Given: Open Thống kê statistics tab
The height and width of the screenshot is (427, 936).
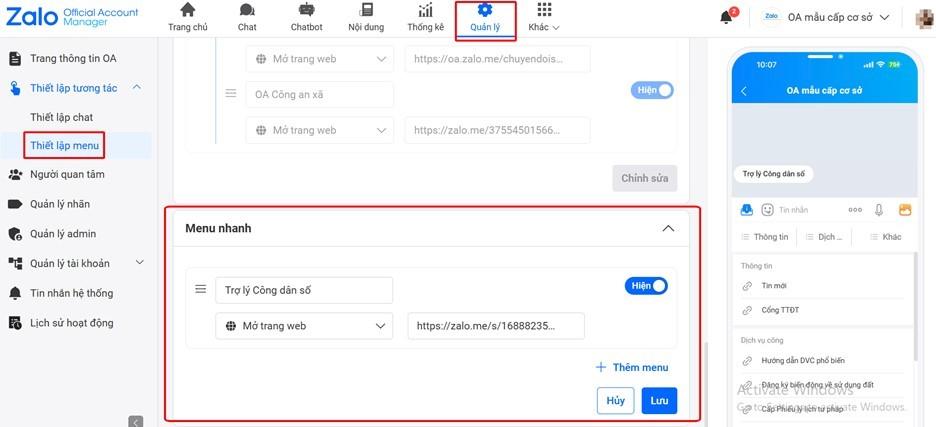Looking at the screenshot, I should (x=426, y=17).
